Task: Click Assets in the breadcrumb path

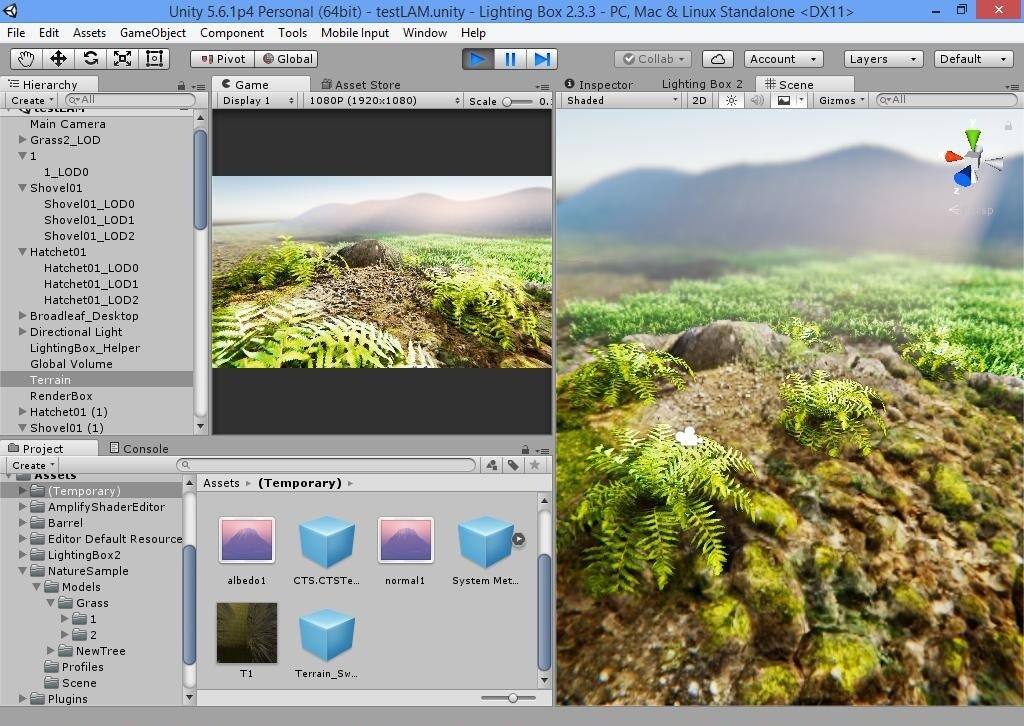Action: (x=221, y=483)
